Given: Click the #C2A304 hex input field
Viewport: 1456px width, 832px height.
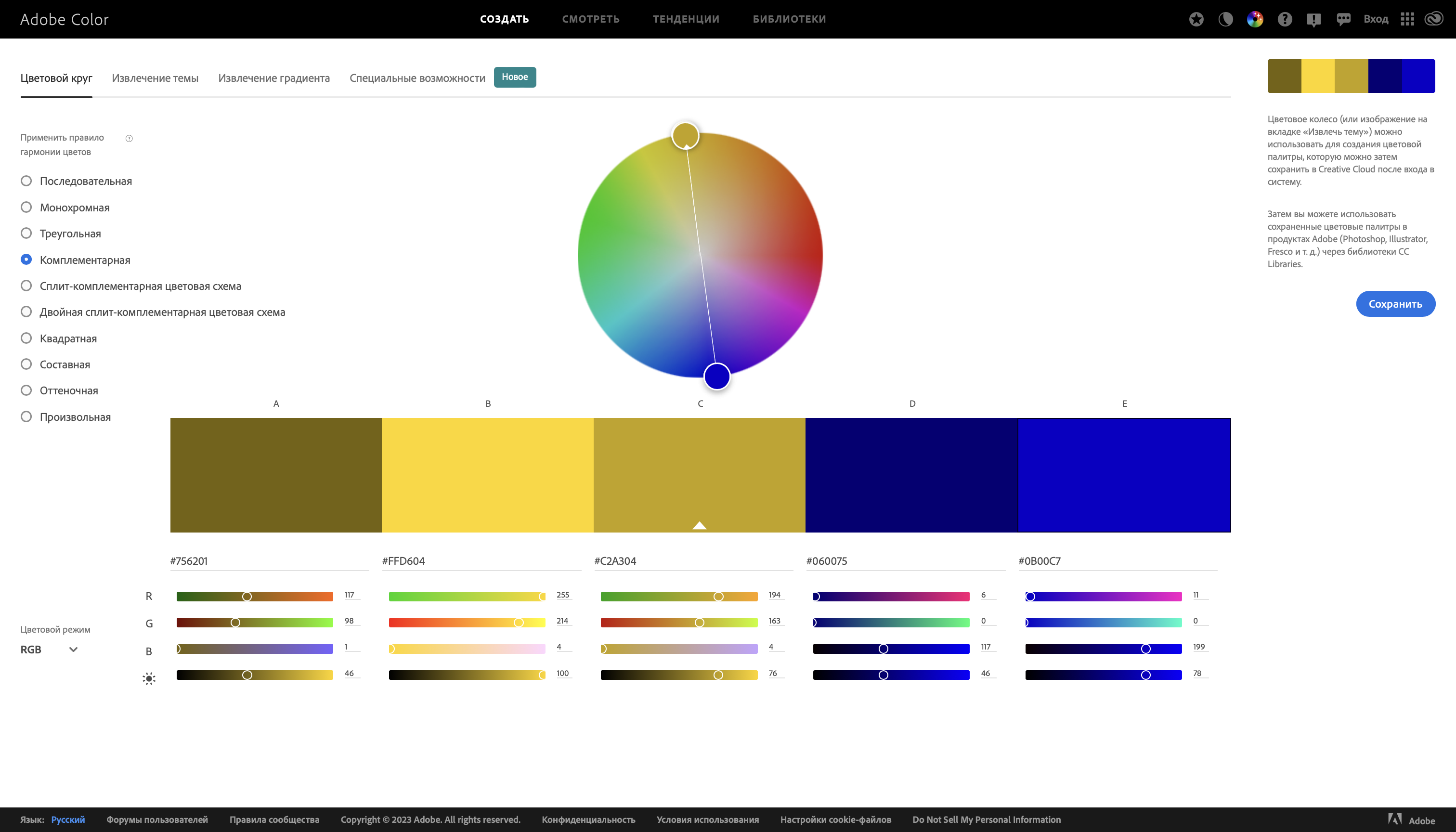Looking at the screenshot, I should click(x=694, y=561).
